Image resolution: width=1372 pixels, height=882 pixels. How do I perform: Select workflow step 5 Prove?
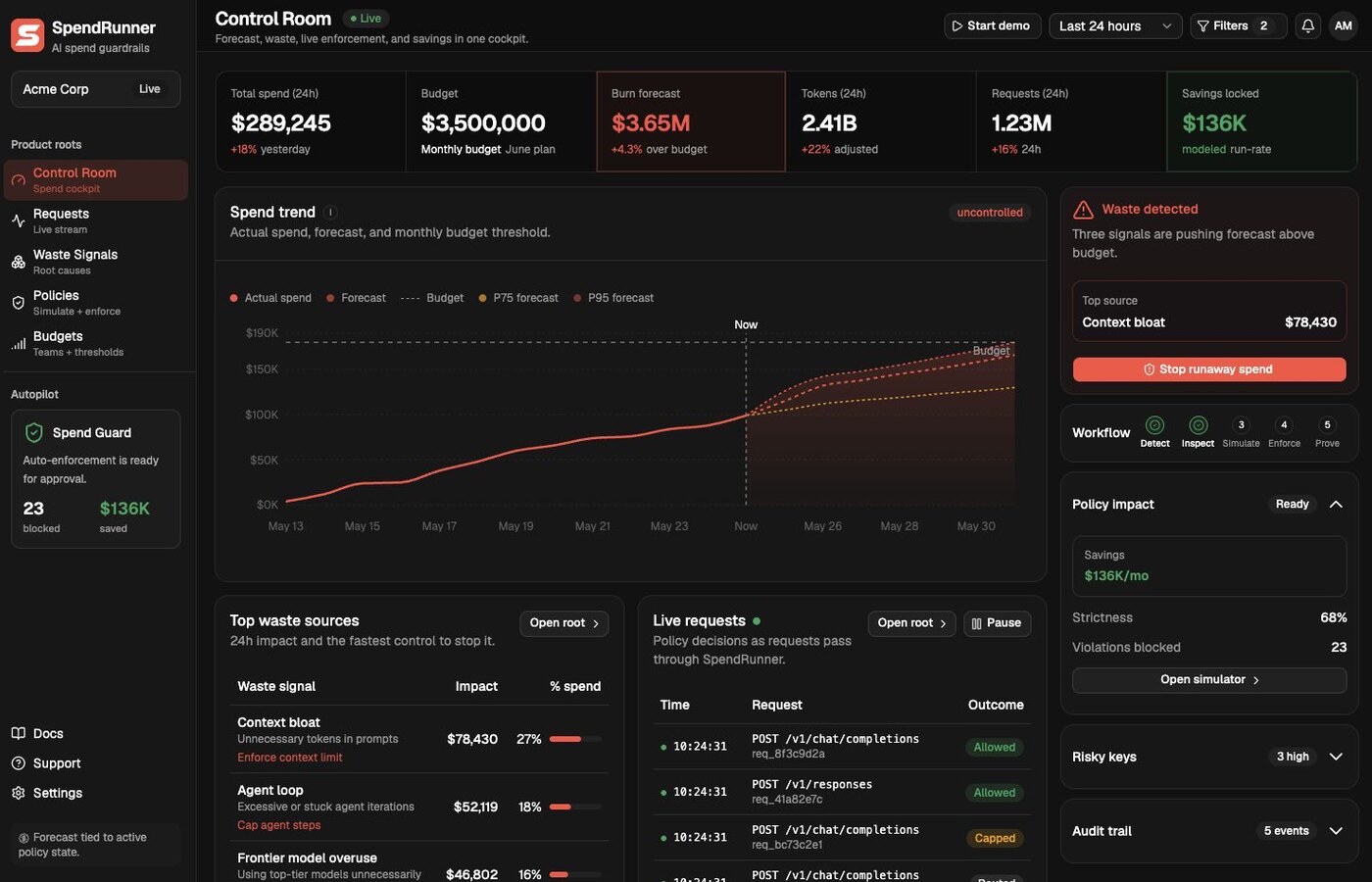tap(1327, 425)
